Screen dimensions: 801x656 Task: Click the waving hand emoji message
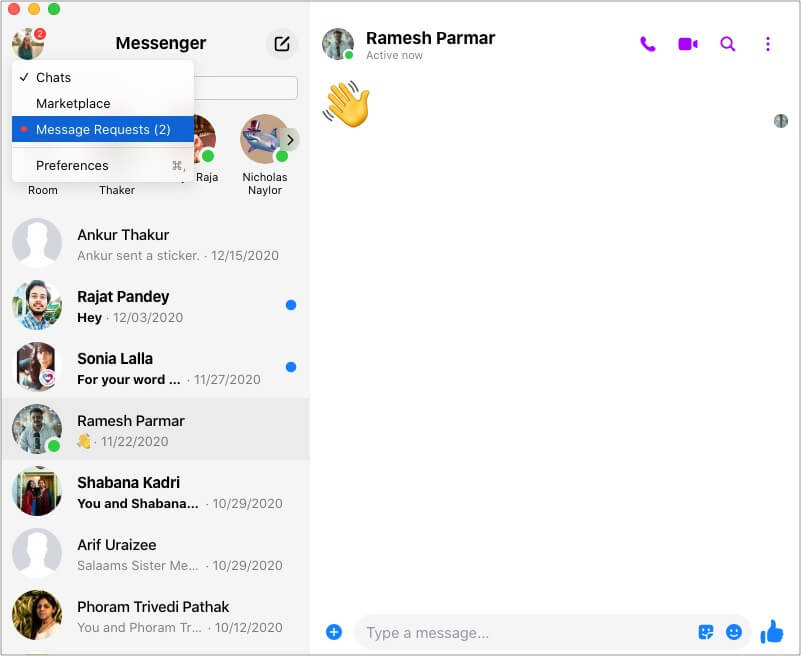pos(346,104)
